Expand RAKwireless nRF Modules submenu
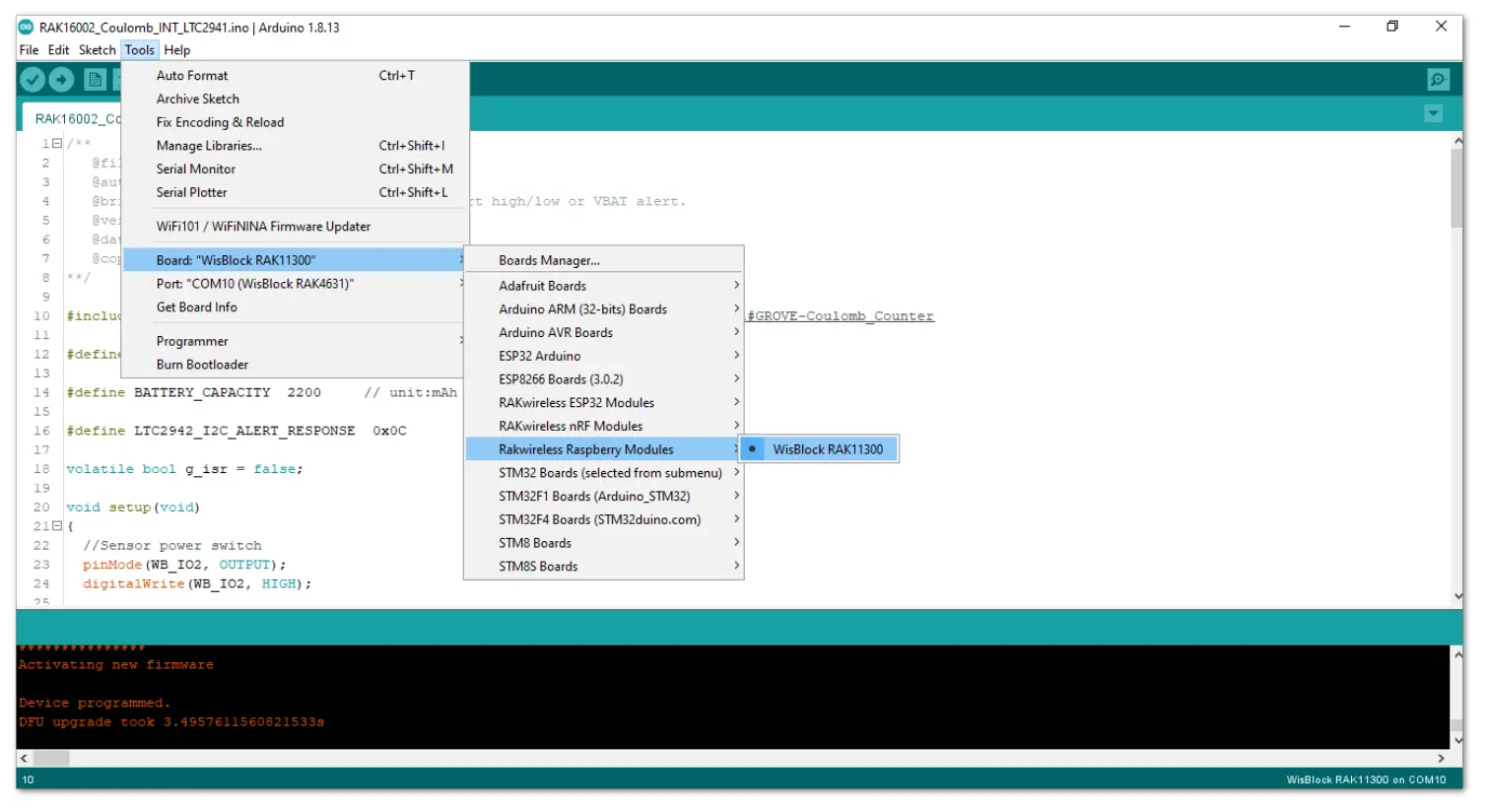Screen dimensions: 1488x812 [x=603, y=427]
